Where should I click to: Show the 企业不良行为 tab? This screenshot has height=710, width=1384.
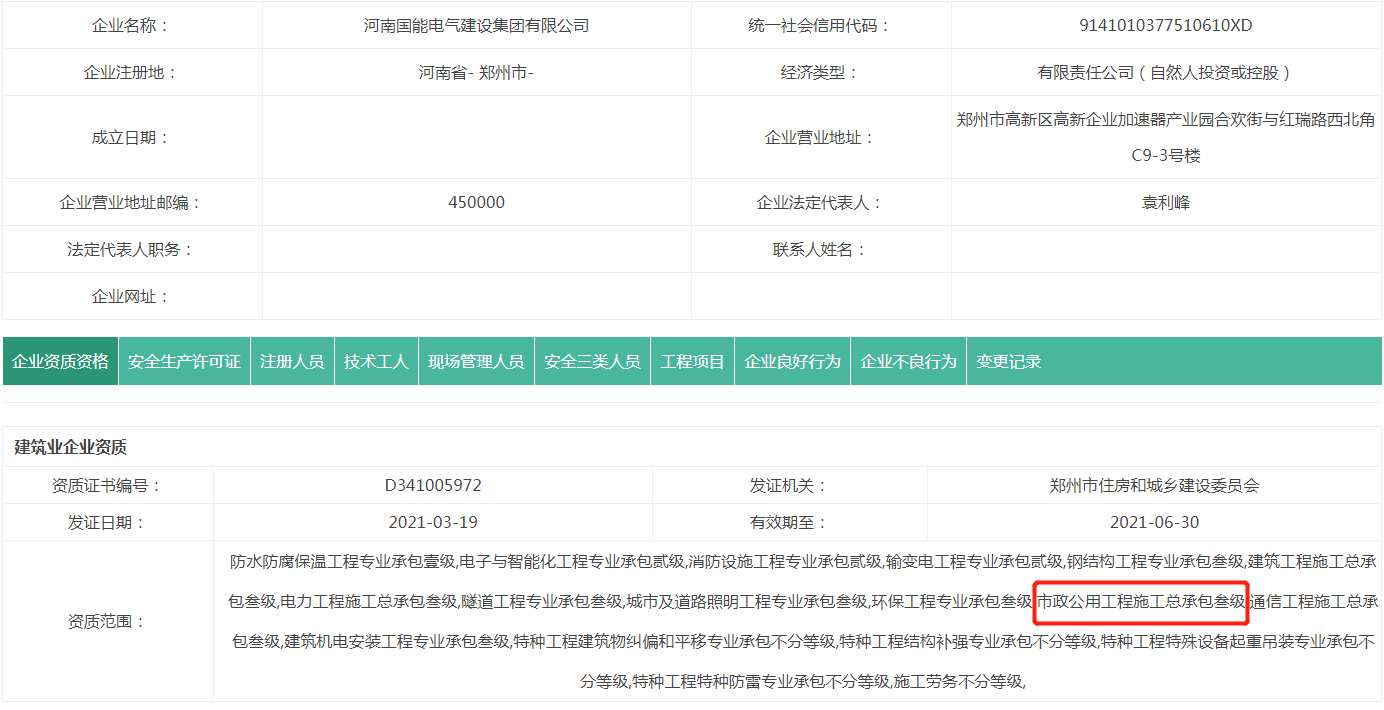tap(908, 361)
